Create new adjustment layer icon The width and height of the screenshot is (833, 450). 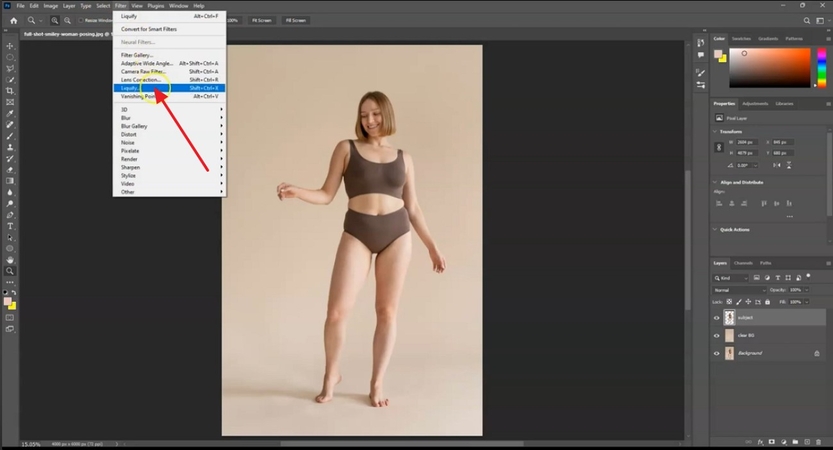point(784,441)
